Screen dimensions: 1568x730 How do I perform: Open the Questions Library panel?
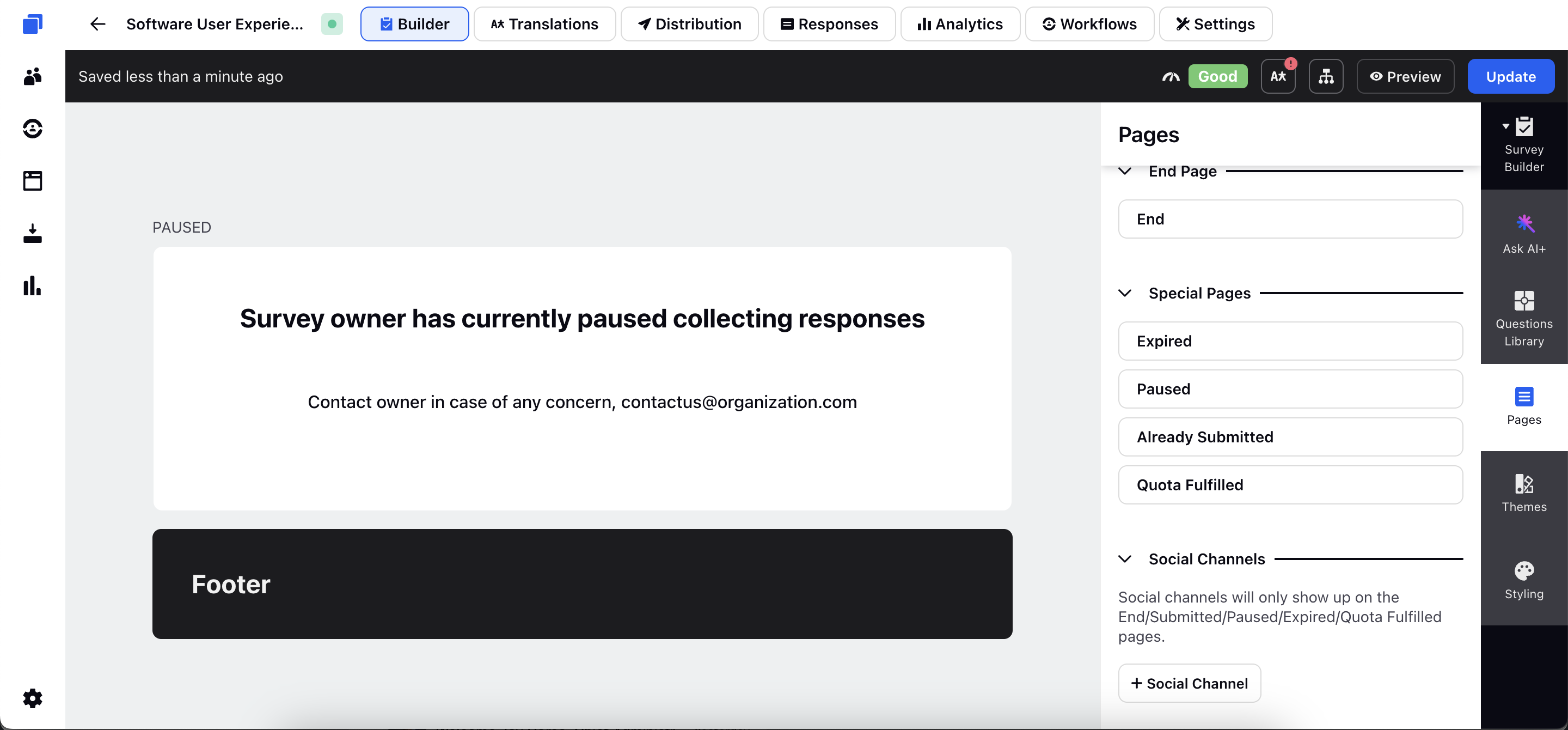coord(1523,320)
